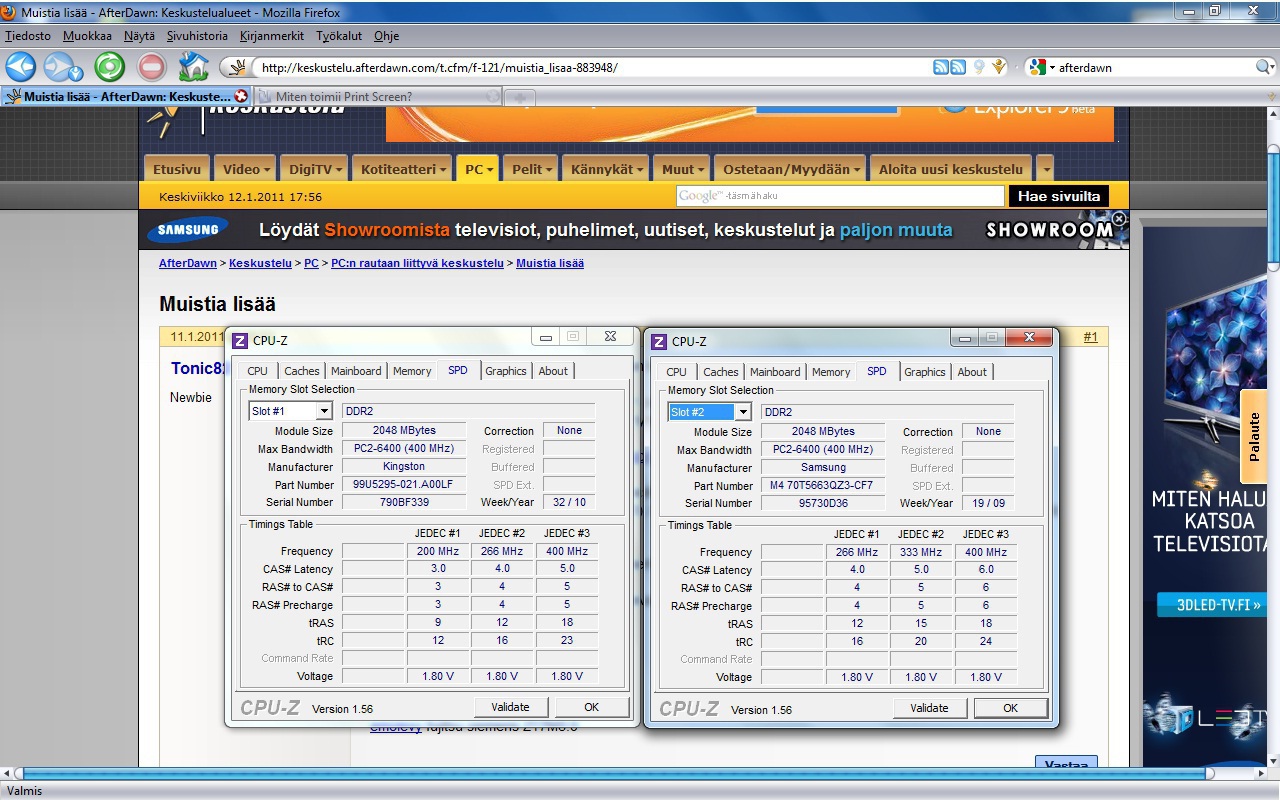Image resolution: width=1280 pixels, height=800 pixels.
Task: Click the yellow figure icon in address bar
Action: (997, 67)
